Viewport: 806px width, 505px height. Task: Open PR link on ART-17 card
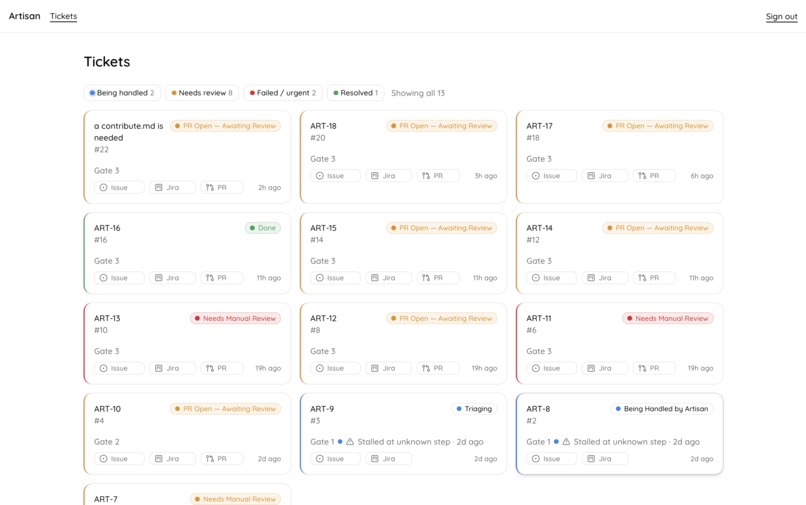tap(654, 176)
